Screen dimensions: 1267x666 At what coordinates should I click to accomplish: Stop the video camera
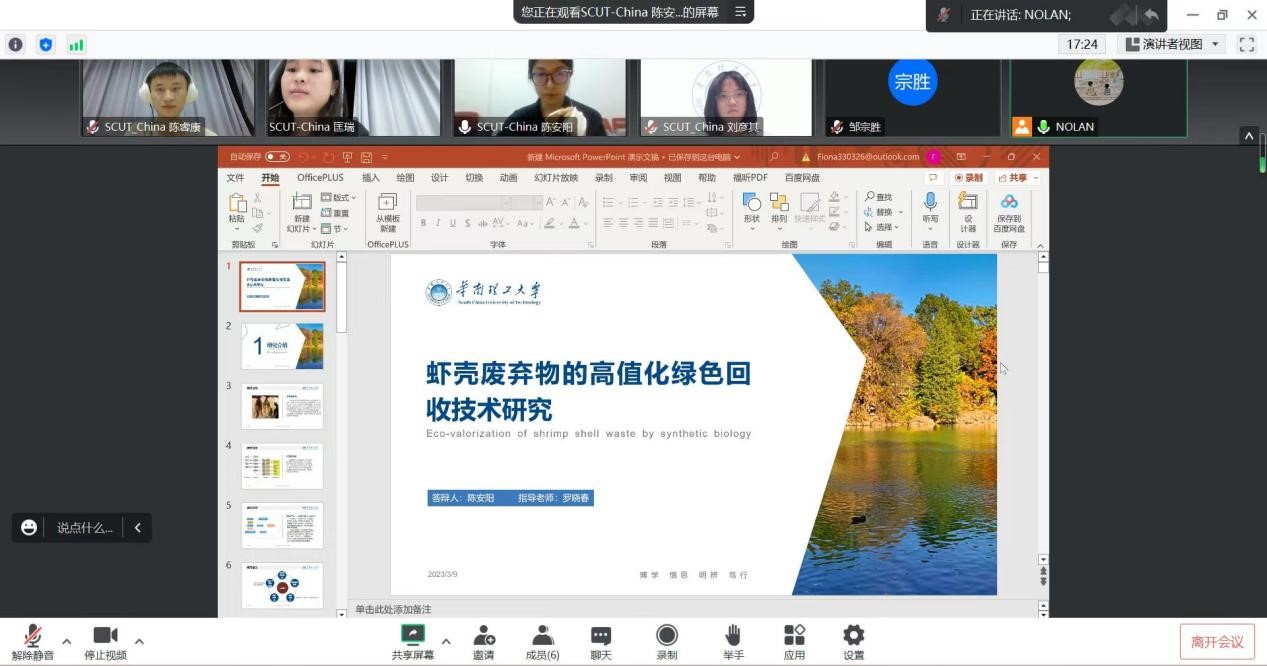coord(105,636)
